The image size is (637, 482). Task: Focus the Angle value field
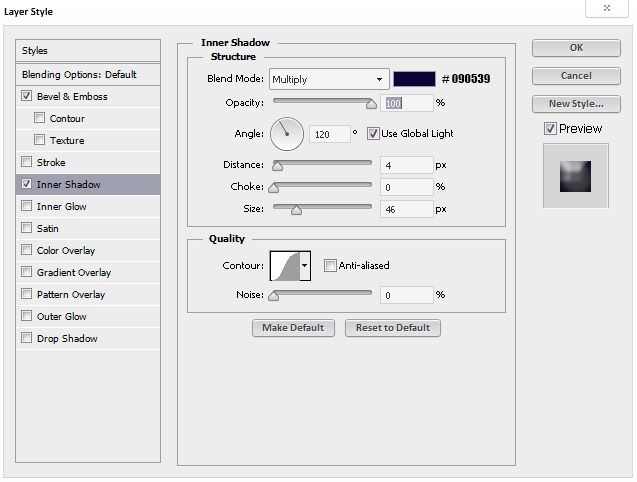329,134
